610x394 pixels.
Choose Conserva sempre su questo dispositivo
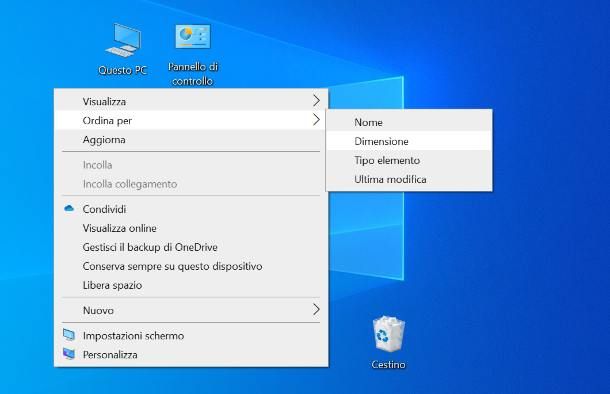coord(191,266)
